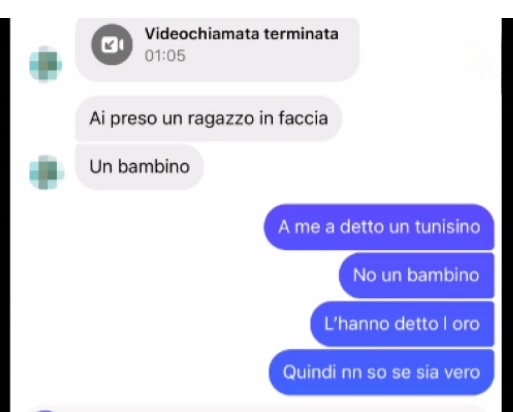Select the received message Un bambino

coord(139,167)
